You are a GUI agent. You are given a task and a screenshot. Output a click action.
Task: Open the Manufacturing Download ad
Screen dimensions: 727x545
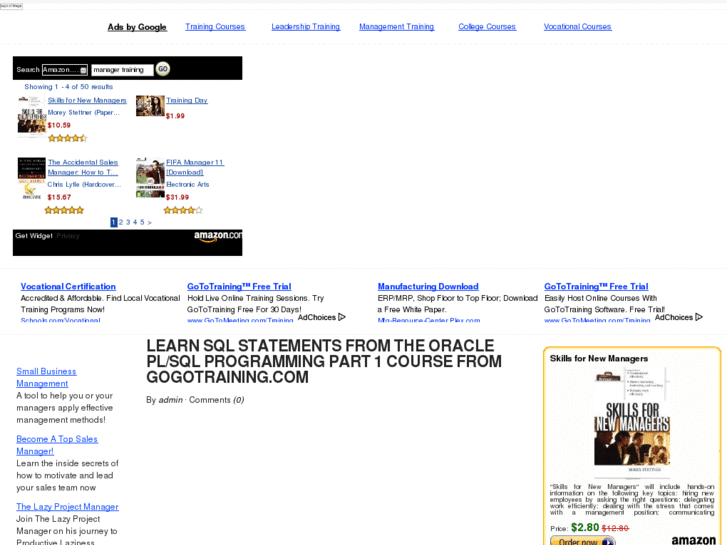click(x=428, y=287)
